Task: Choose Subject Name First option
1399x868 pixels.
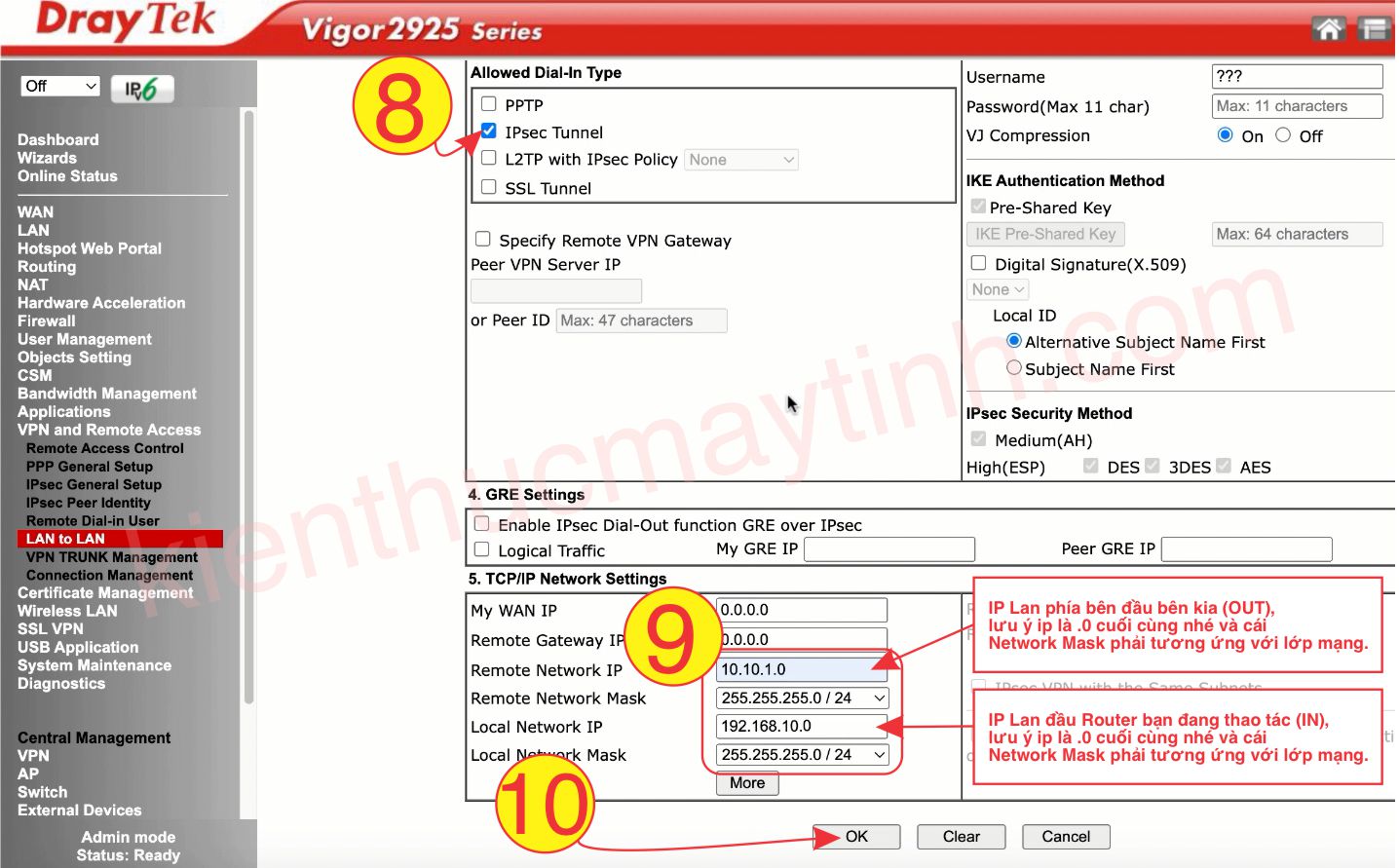Action: (1014, 368)
